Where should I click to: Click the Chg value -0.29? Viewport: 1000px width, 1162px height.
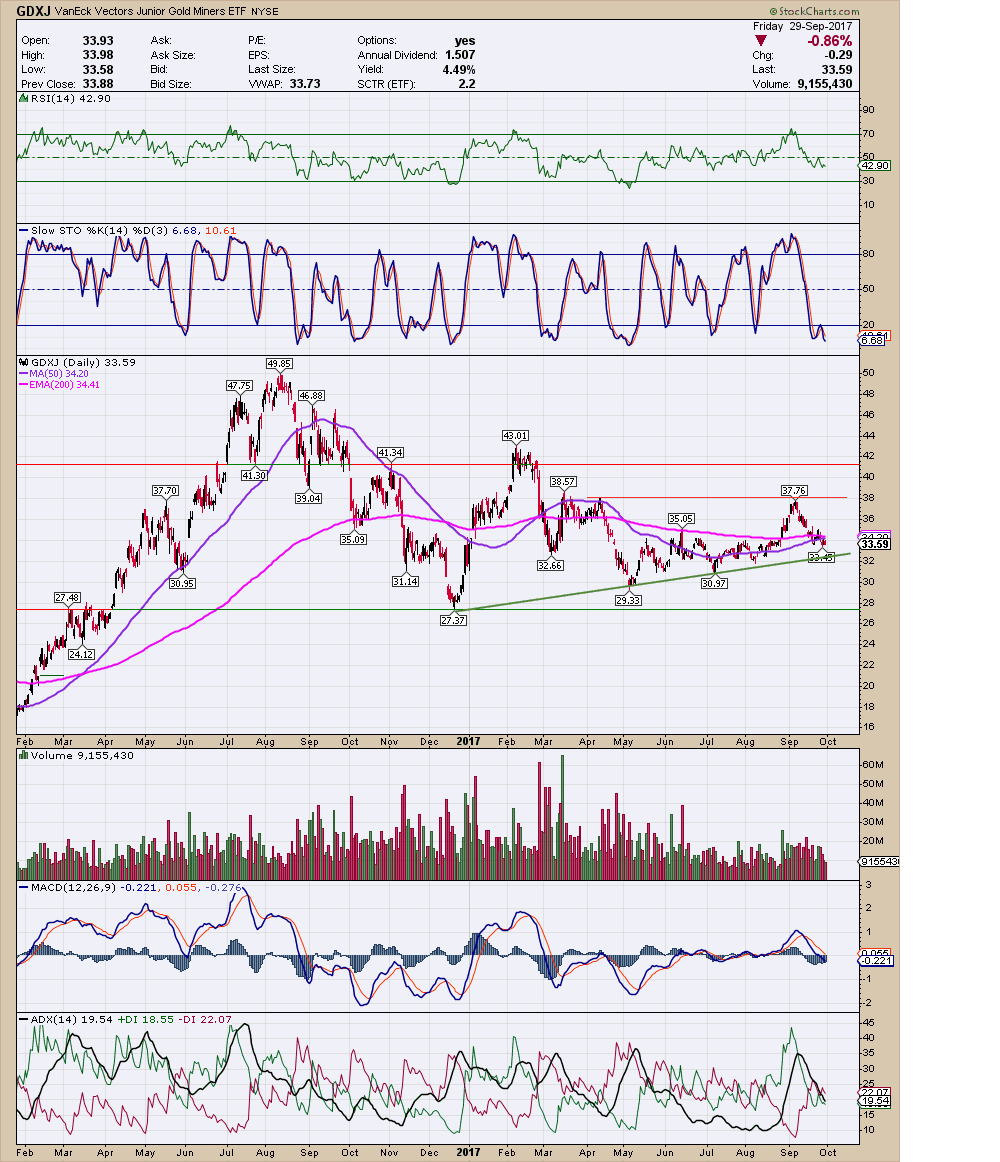[x=838, y=55]
